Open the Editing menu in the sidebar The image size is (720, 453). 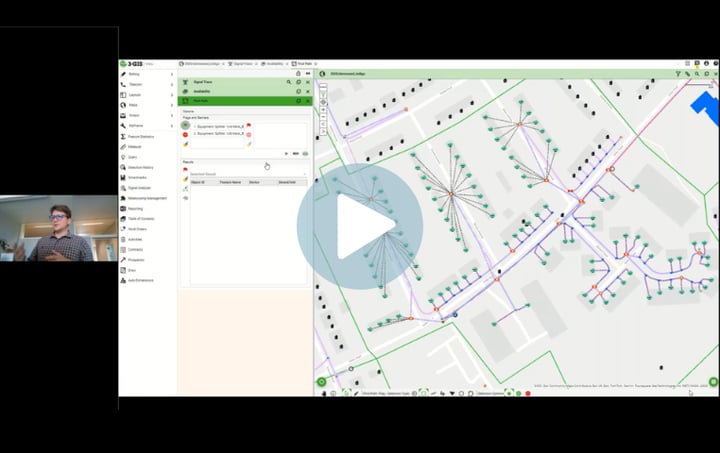134,74
